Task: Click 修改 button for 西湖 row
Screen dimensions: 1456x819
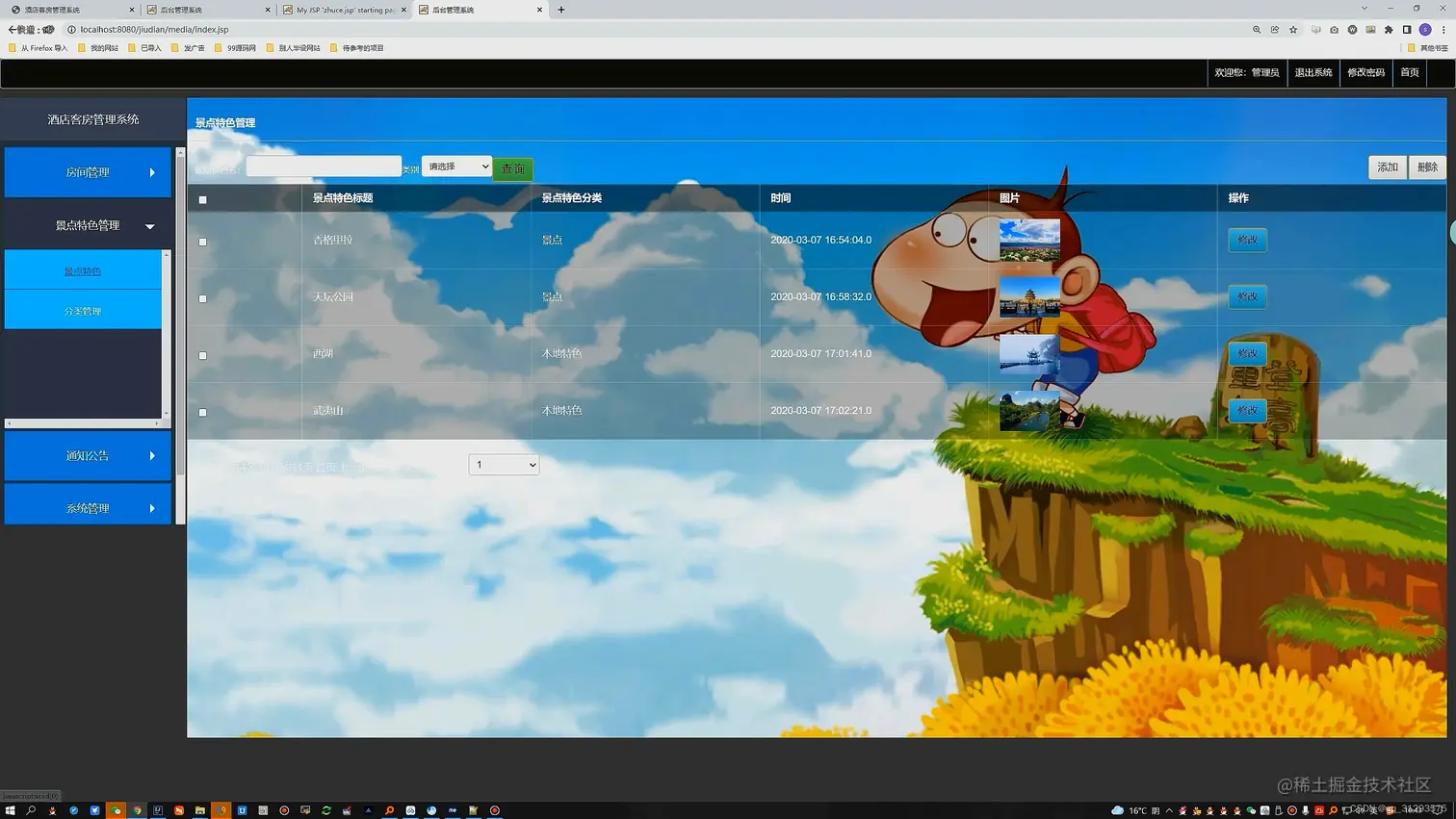Action: tap(1247, 353)
